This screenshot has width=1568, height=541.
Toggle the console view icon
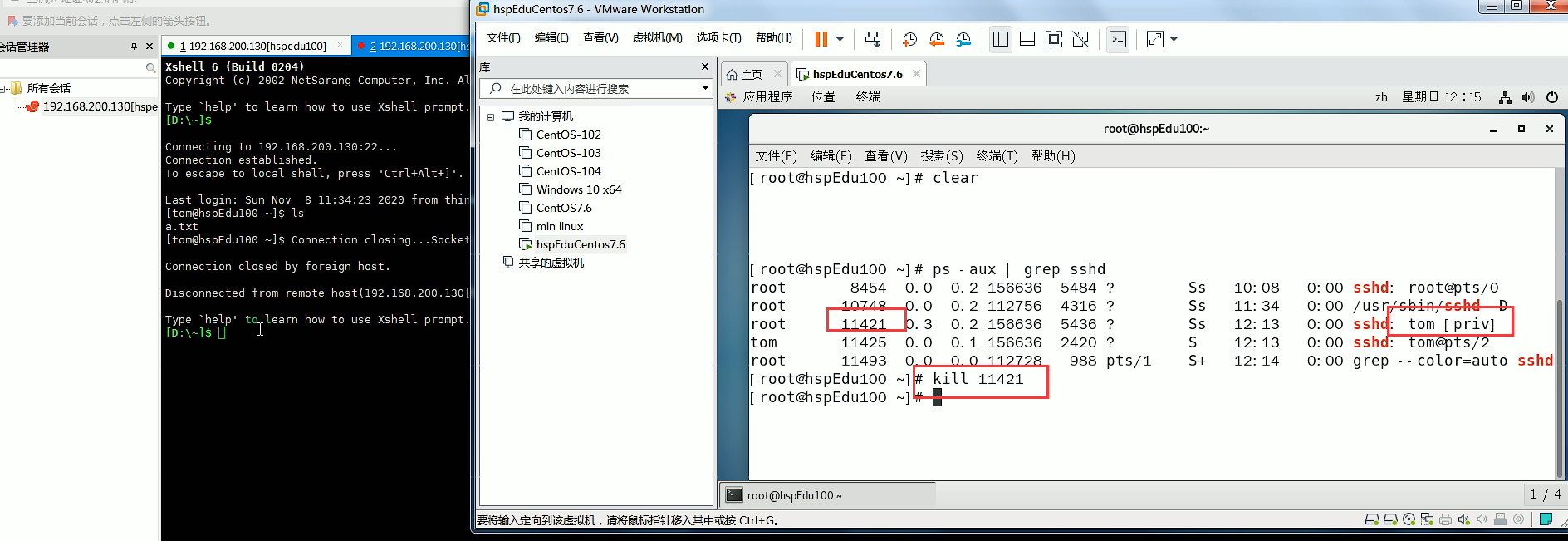tap(1118, 39)
